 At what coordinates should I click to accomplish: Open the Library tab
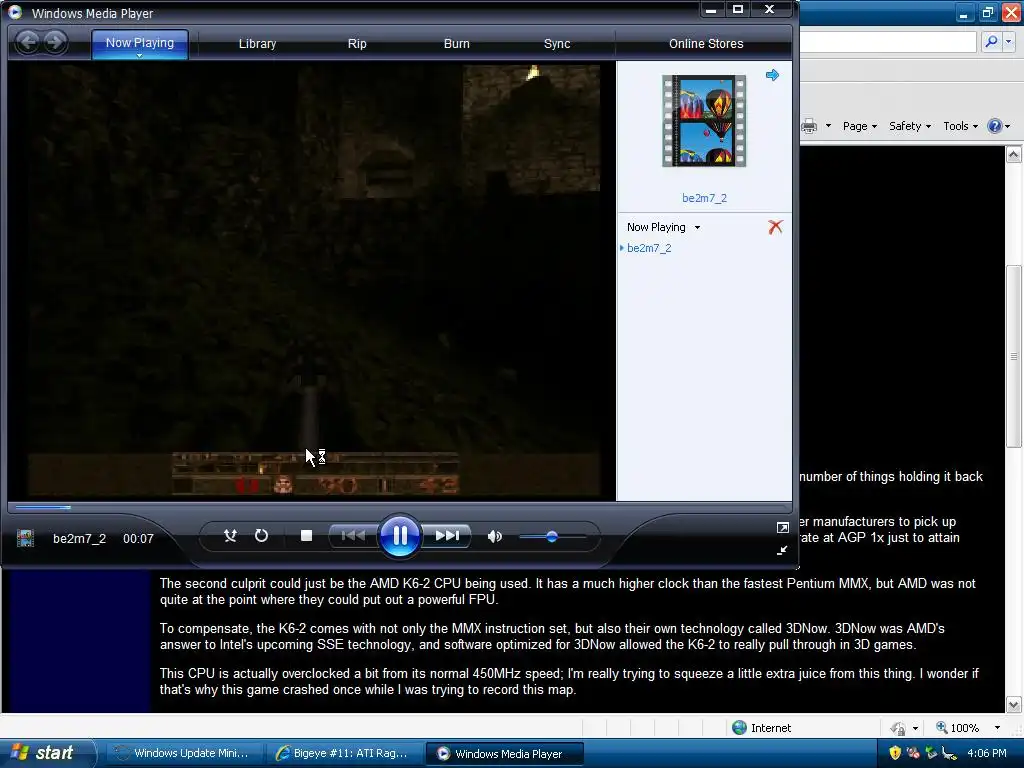tap(257, 44)
